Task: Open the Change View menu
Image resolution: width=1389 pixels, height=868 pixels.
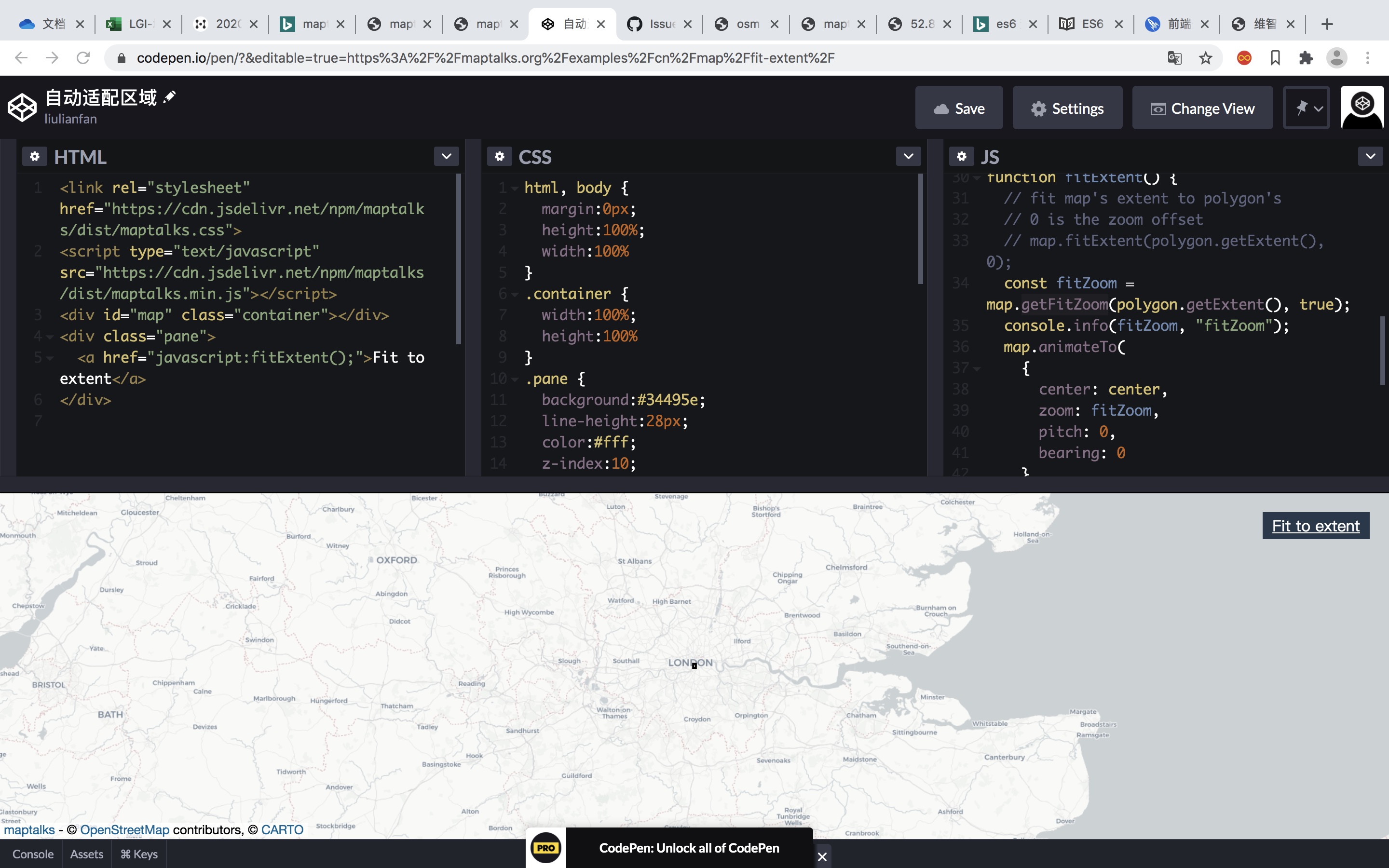Action: click(x=1202, y=108)
